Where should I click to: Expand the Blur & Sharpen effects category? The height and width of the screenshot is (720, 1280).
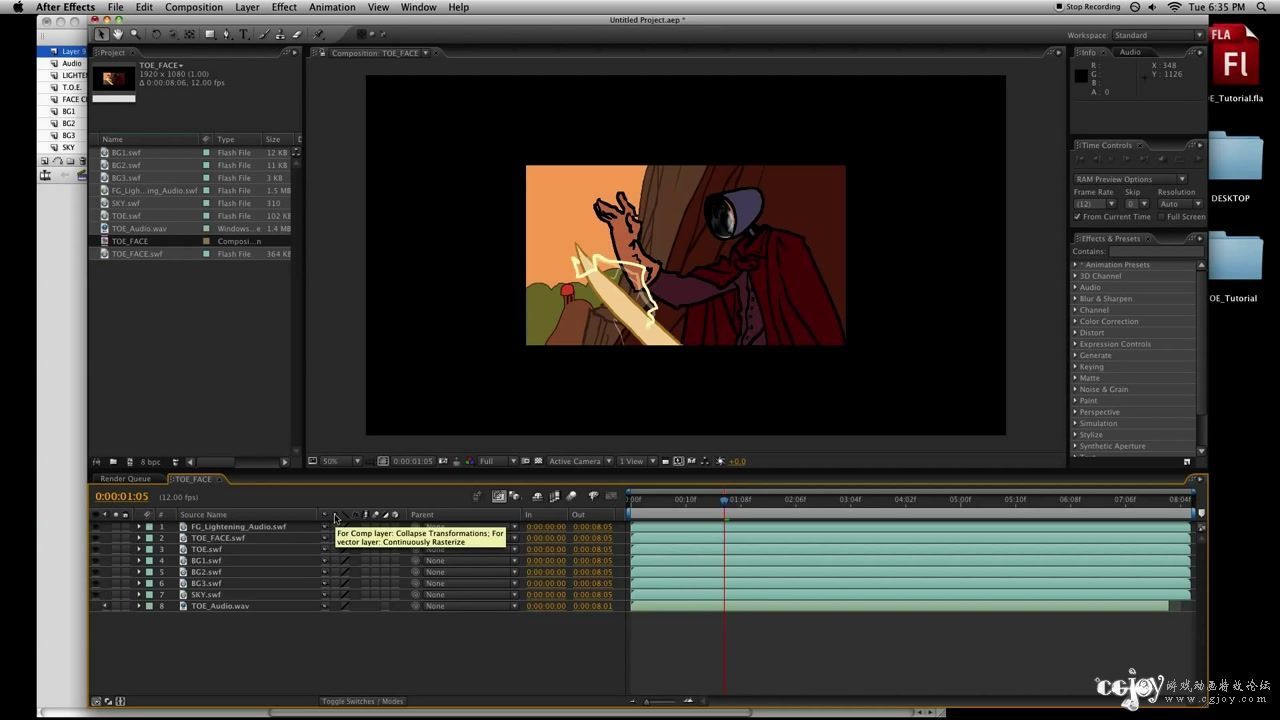(1076, 299)
